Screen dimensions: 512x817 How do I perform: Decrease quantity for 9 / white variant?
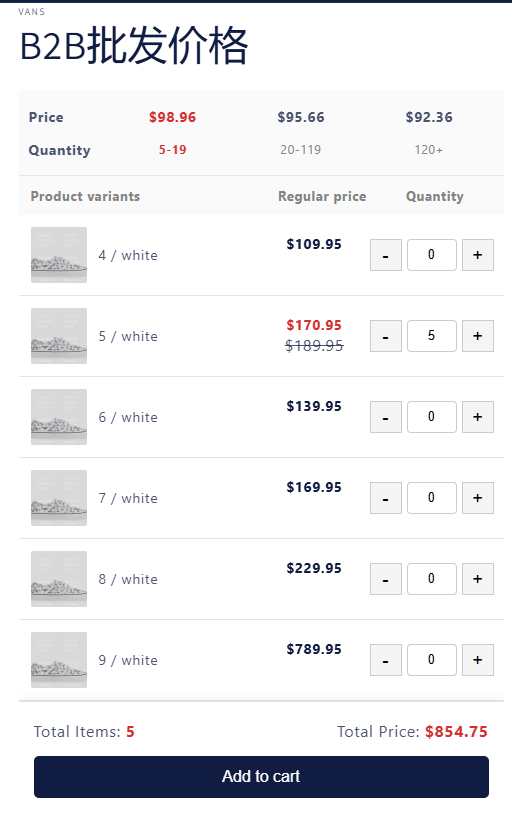click(x=385, y=660)
